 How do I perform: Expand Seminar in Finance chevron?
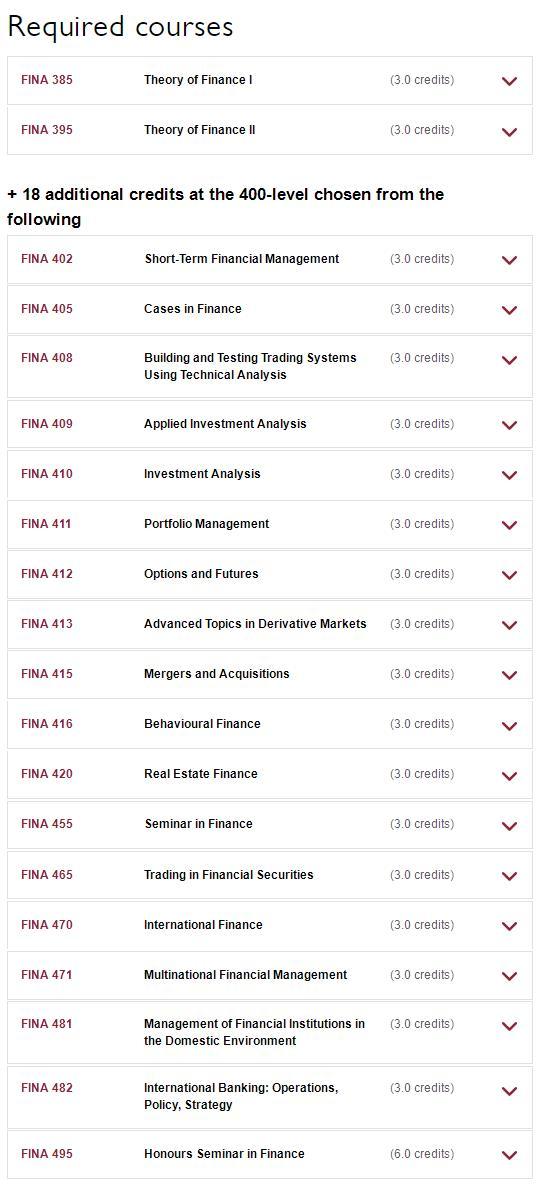coord(510,826)
